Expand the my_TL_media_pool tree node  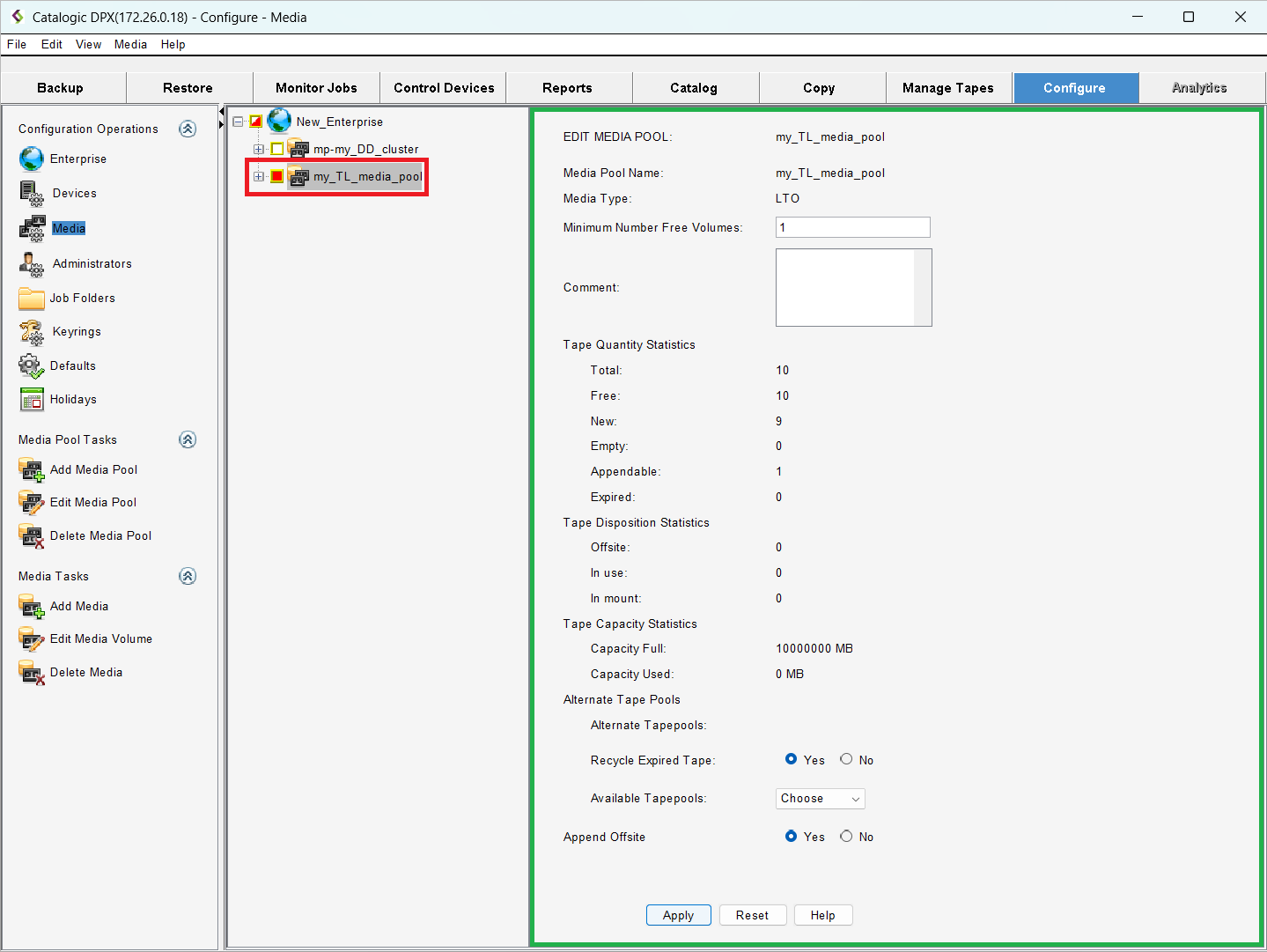tap(259, 176)
